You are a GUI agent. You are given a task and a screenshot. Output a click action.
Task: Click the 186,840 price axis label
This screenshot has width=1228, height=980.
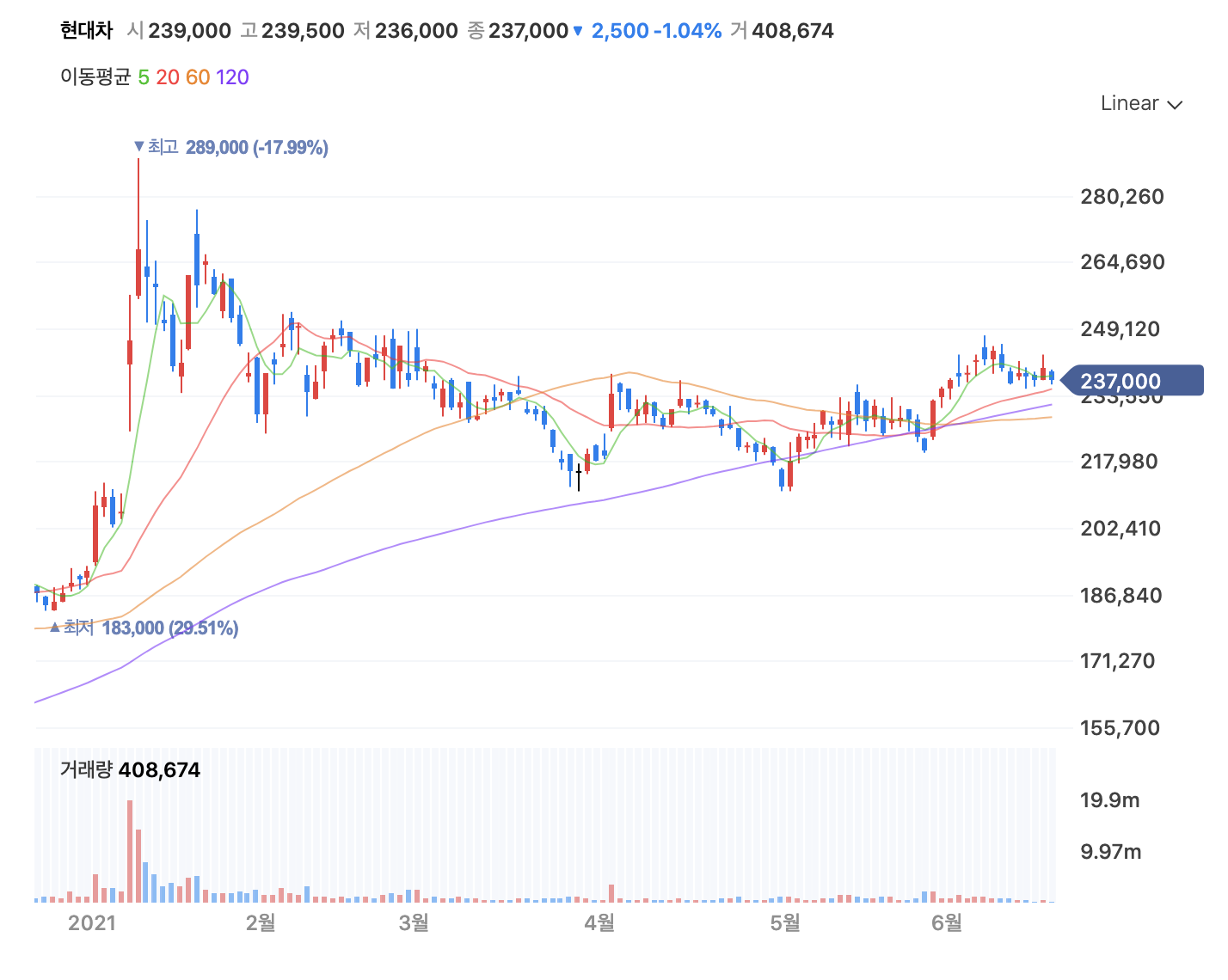click(1121, 596)
